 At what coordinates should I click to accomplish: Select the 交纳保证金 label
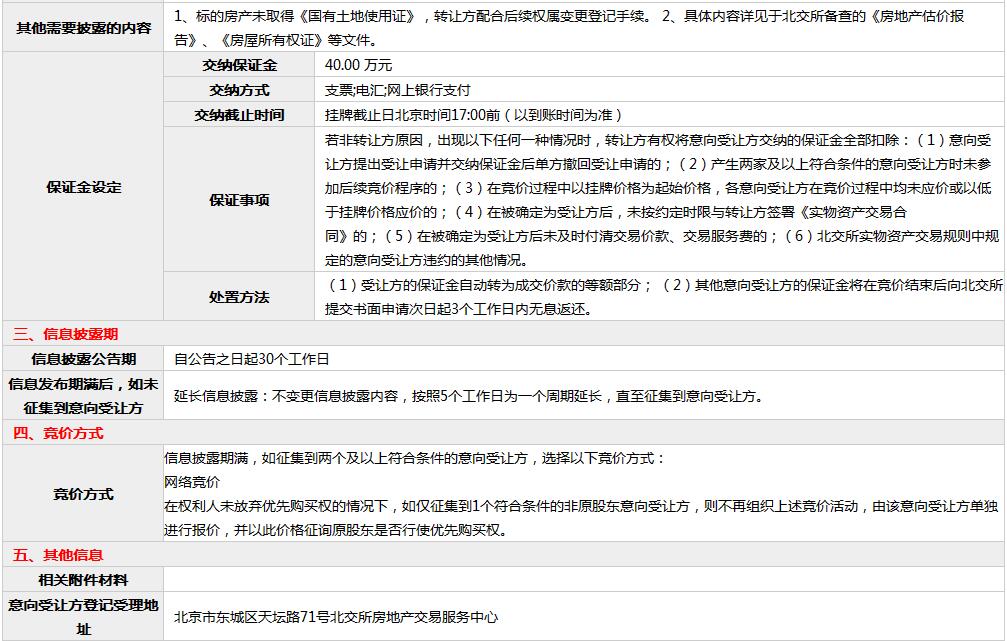click(x=239, y=65)
